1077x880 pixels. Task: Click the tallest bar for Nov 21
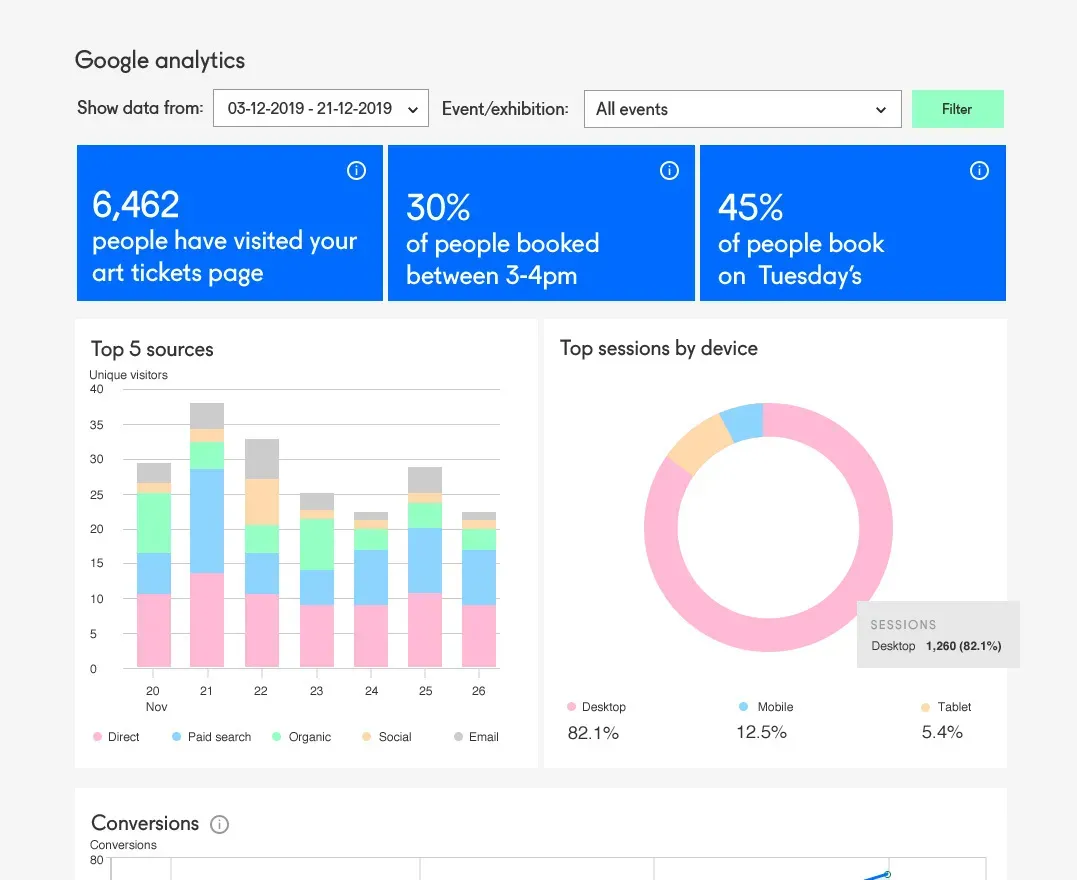206,530
